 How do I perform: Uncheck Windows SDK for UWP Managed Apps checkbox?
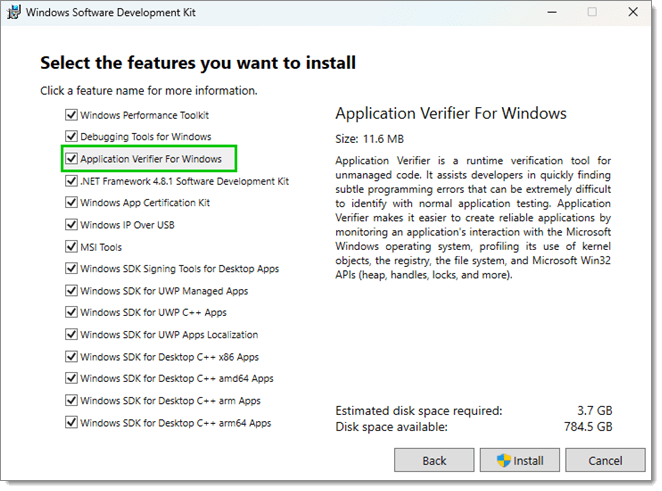(71, 290)
